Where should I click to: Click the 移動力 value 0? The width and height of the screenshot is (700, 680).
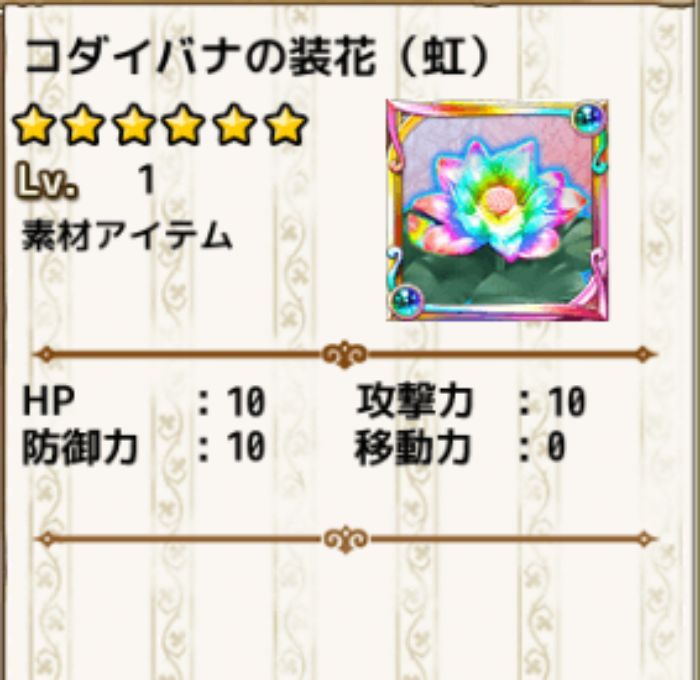(556, 447)
